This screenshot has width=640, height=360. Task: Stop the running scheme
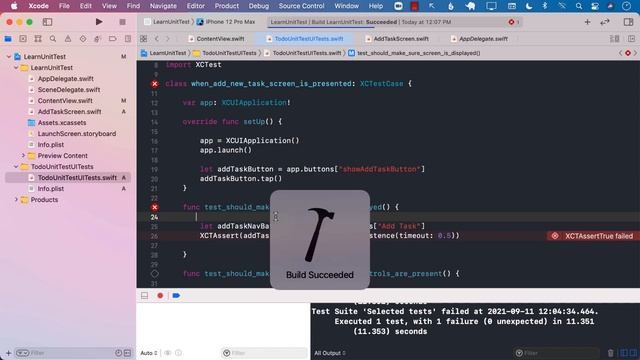(122, 22)
